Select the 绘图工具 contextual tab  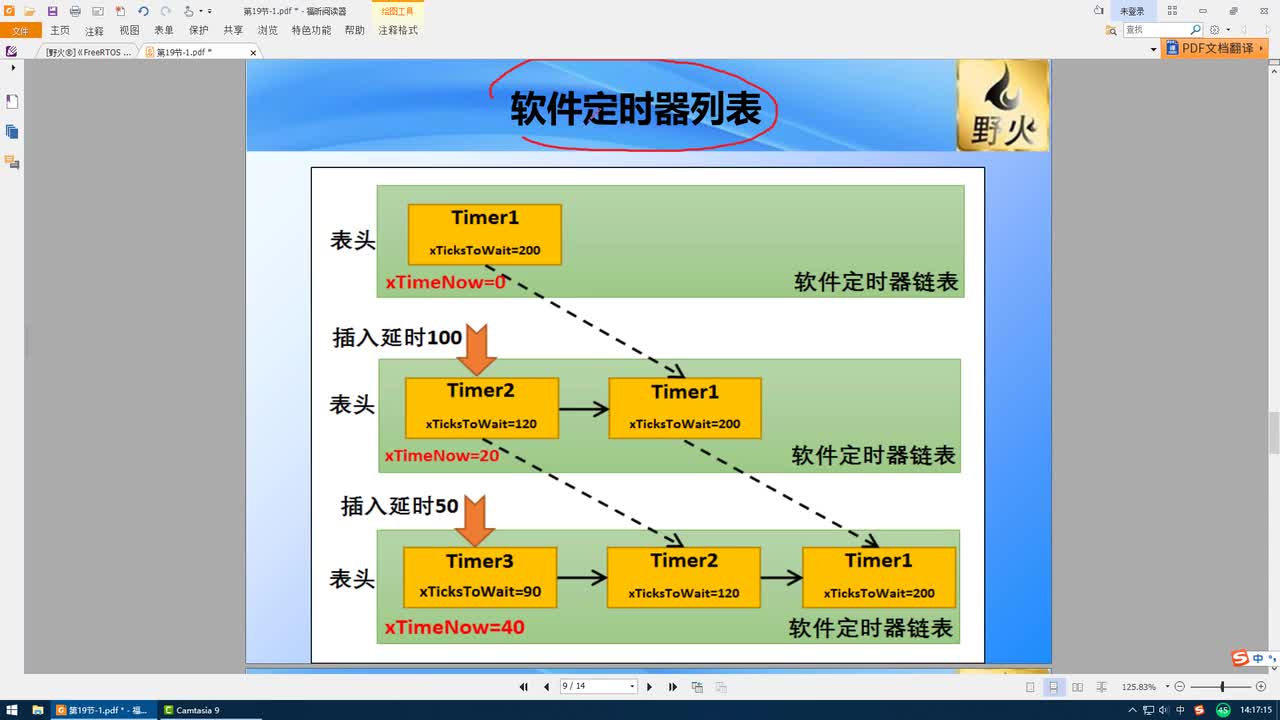click(398, 11)
